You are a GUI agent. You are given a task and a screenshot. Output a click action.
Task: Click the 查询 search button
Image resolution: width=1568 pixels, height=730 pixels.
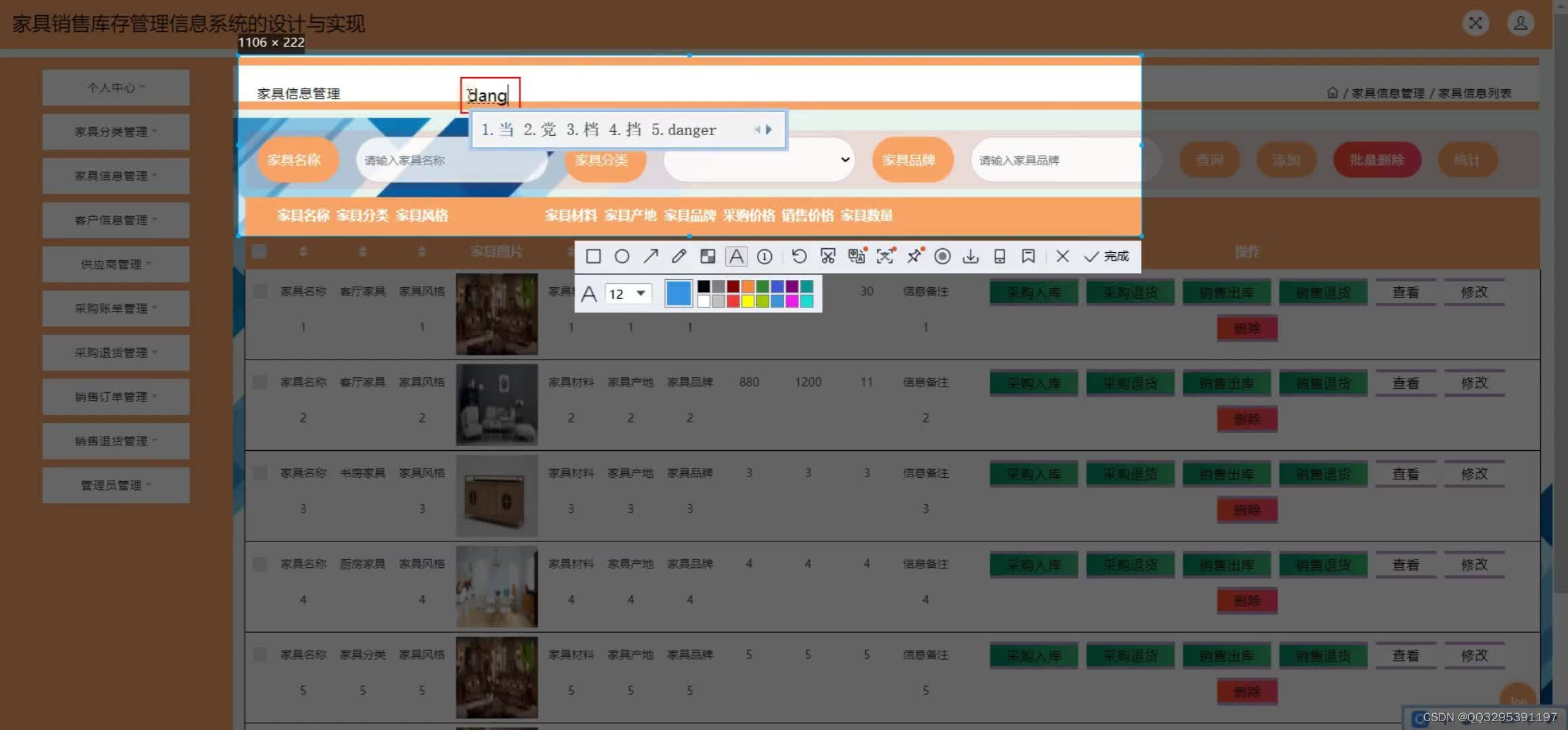pos(1210,160)
